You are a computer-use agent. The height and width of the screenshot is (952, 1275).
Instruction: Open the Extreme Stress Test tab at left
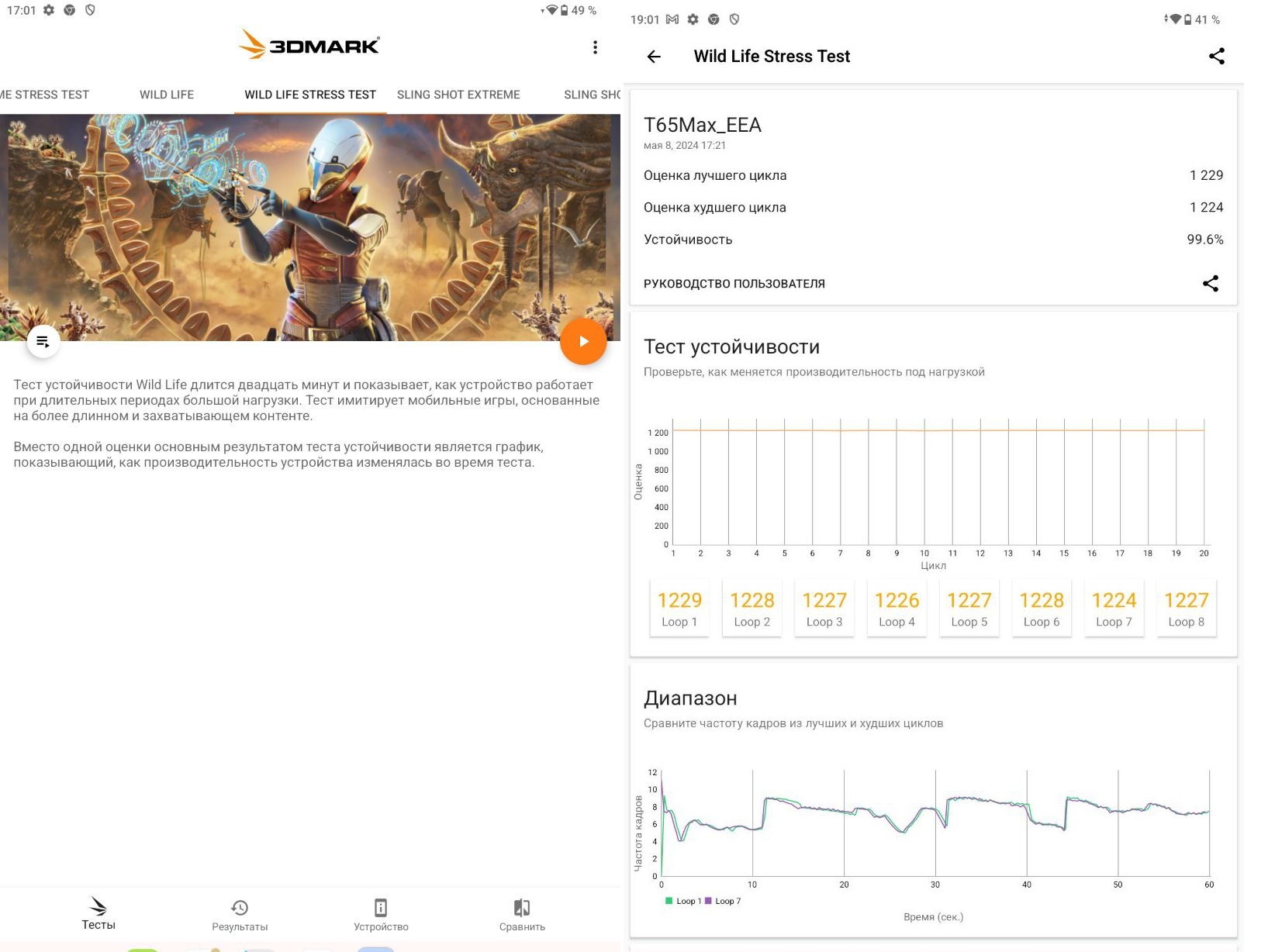point(45,95)
